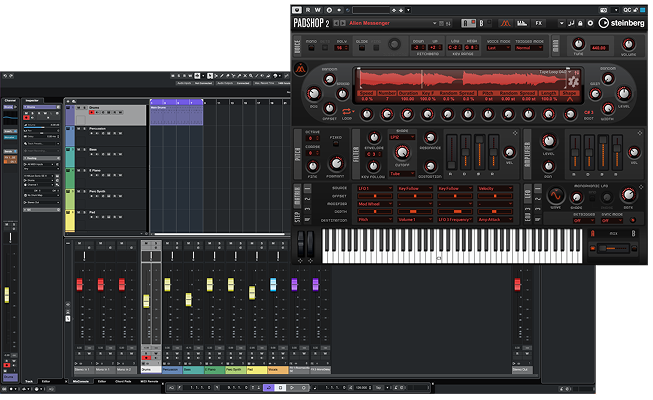Click the pitch bend wheel
Image resolution: width=653 pixels, height=400 pixels.
[x=301, y=244]
